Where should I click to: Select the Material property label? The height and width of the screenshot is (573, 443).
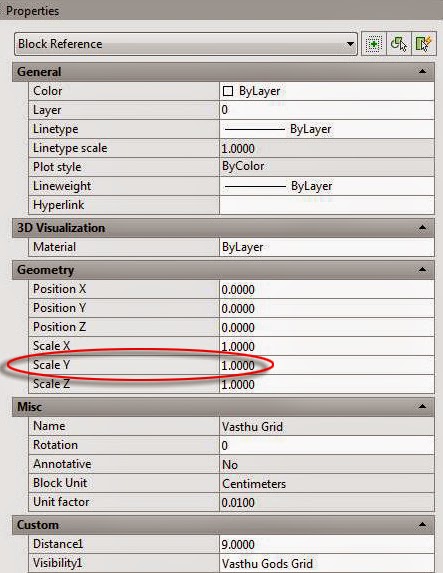[x=54, y=247]
